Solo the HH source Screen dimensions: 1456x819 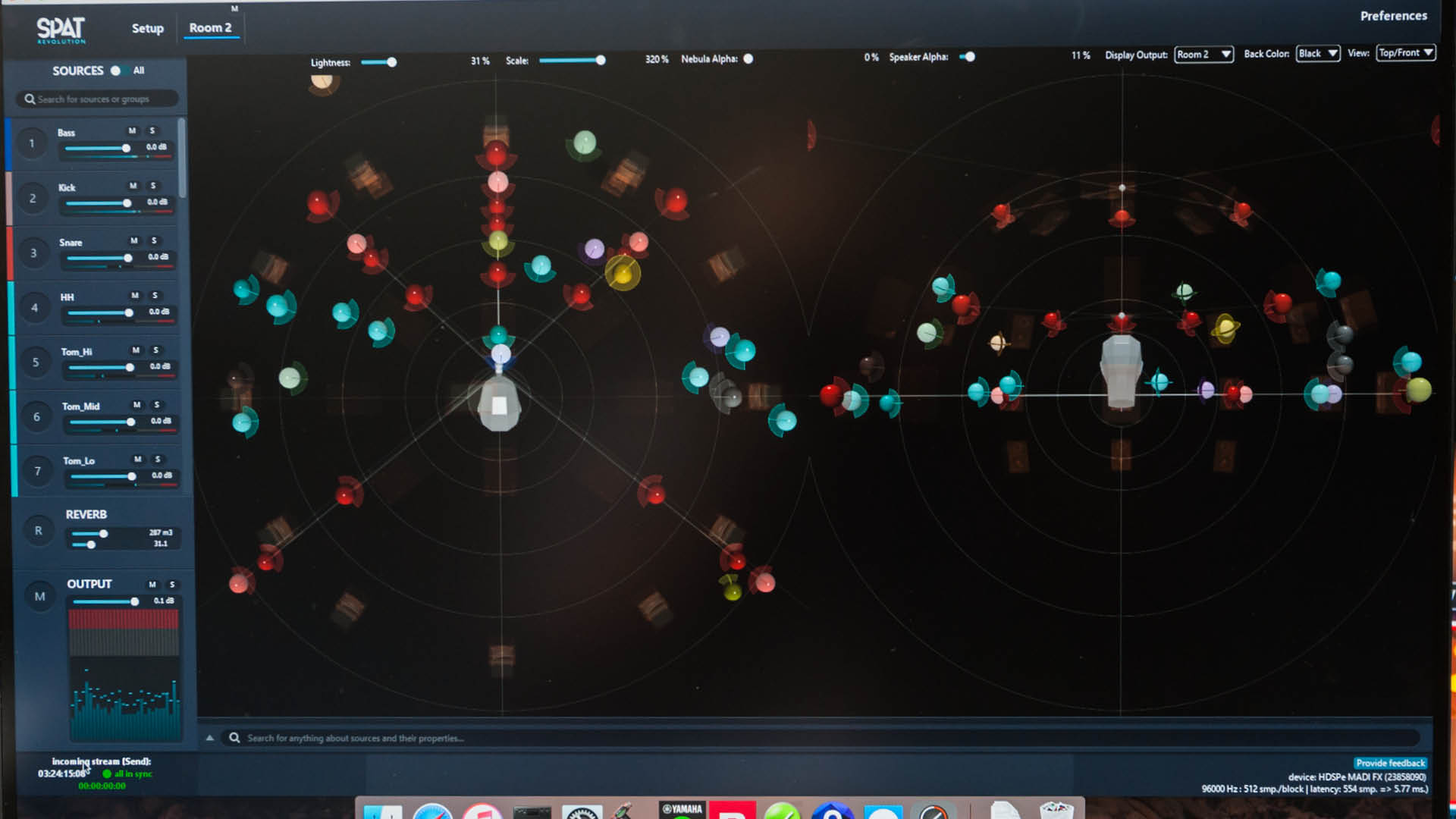155,295
